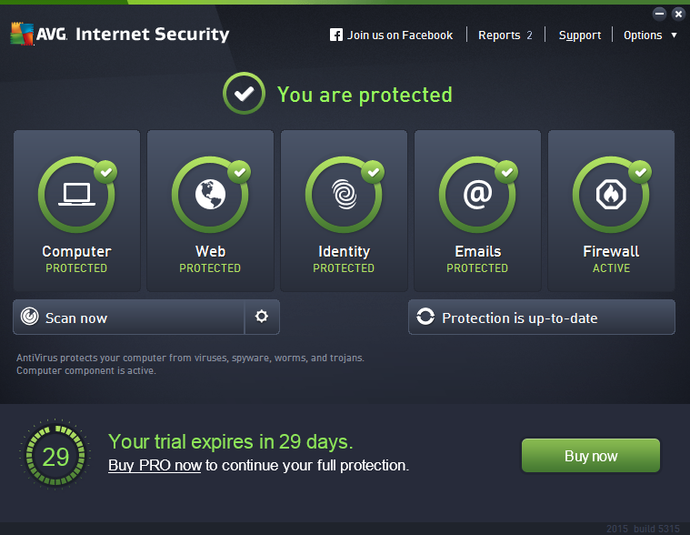Image resolution: width=690 pixels, height=535 pixels.
Task: Open the Emails at-sign icon
Action: pyautogui.click(x=477, y=195)
